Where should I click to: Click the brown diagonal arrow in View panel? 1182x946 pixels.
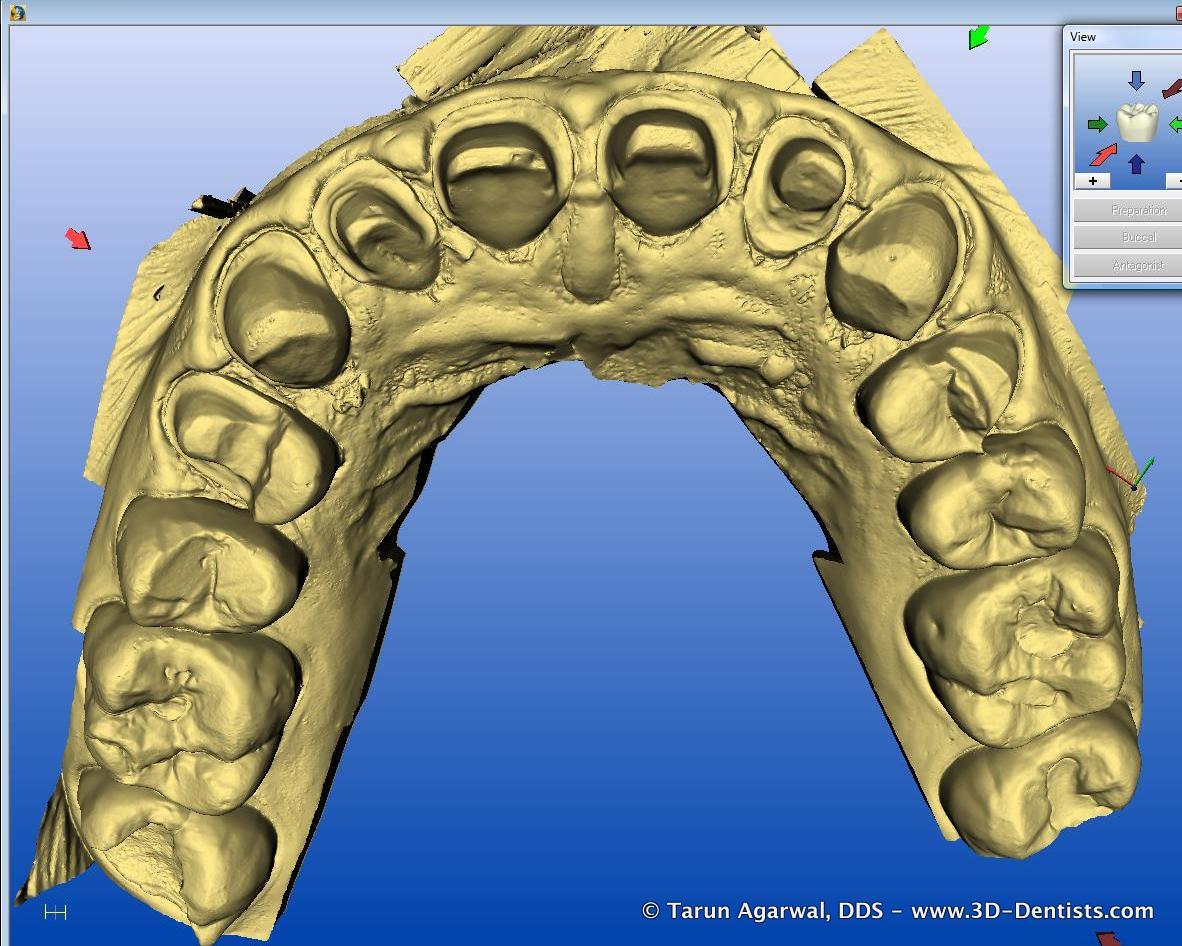(1172, 89)
